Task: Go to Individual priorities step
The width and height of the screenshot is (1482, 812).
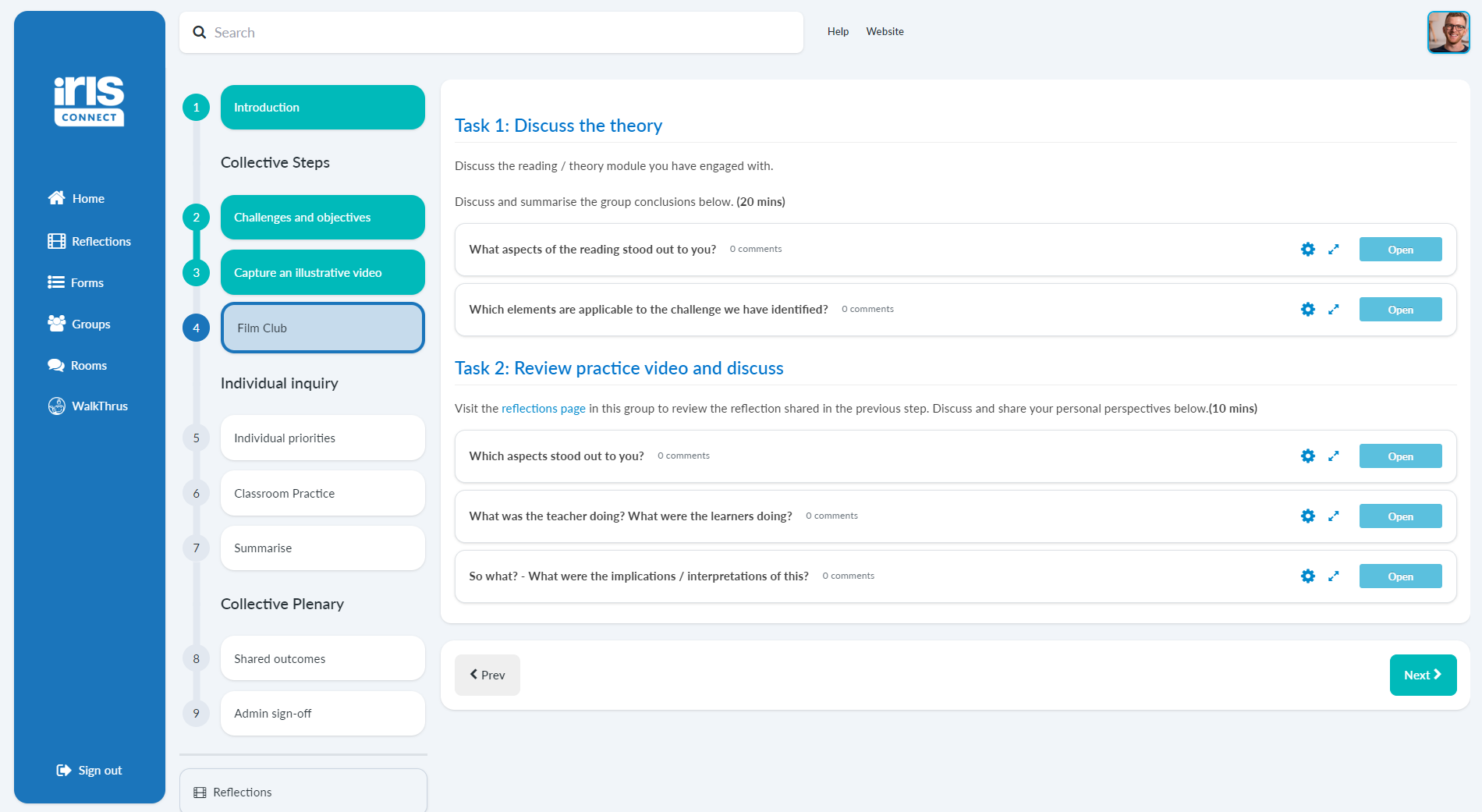Action: pos(322,438)
